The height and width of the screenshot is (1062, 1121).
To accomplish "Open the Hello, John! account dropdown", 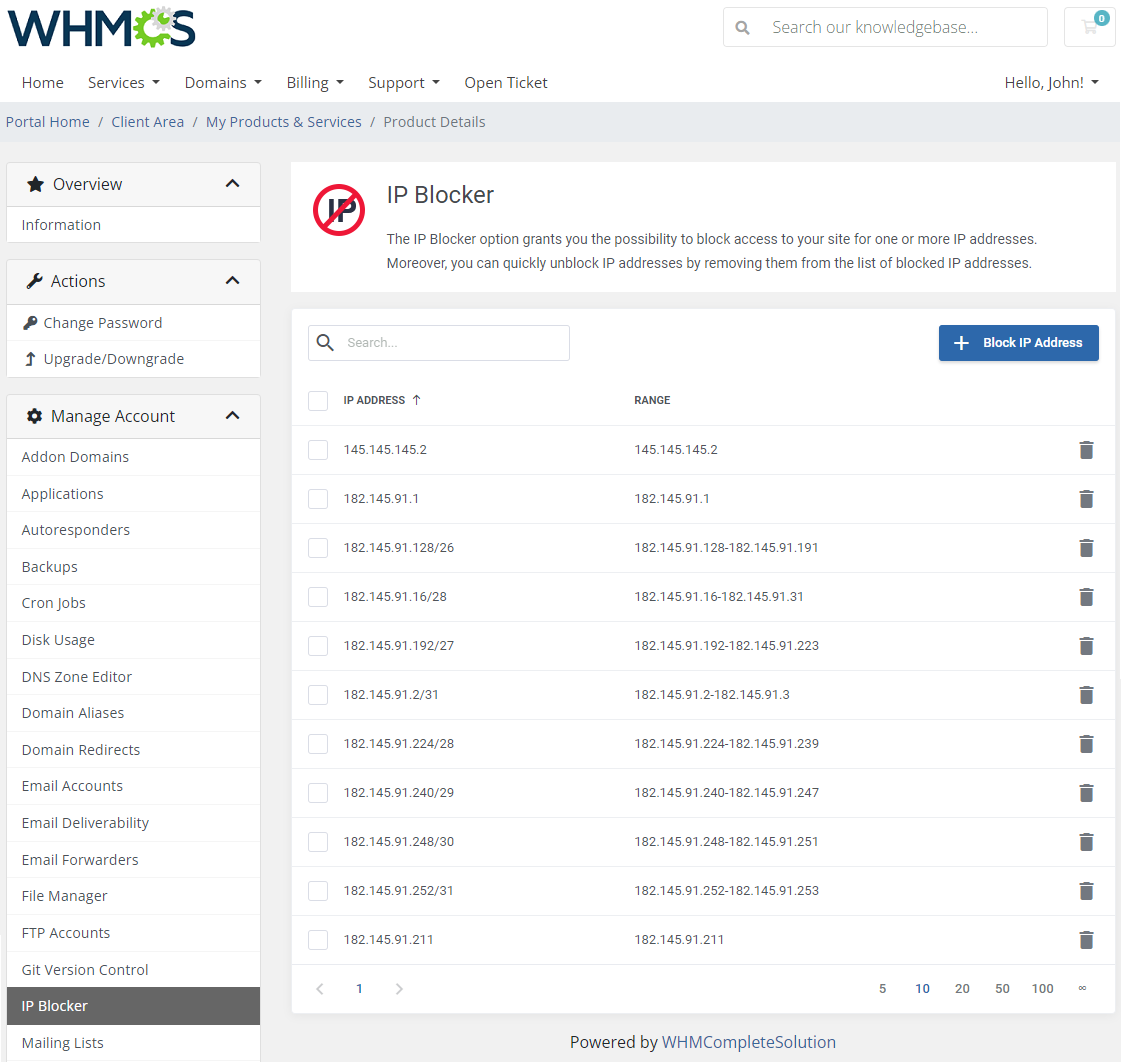I will 1051,83.
